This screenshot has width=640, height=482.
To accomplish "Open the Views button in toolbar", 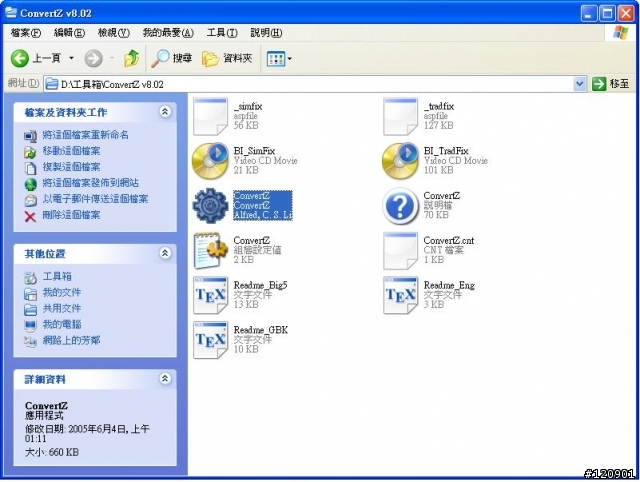I will pos(276,59).
